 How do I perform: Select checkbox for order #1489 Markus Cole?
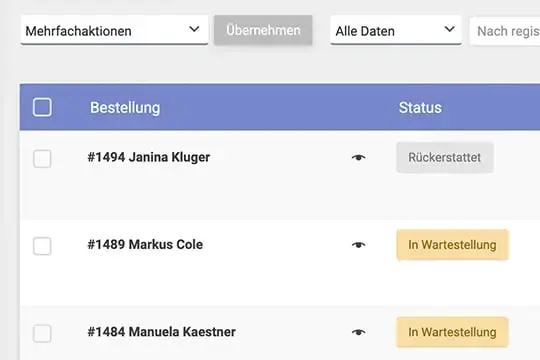click(42, 246)
